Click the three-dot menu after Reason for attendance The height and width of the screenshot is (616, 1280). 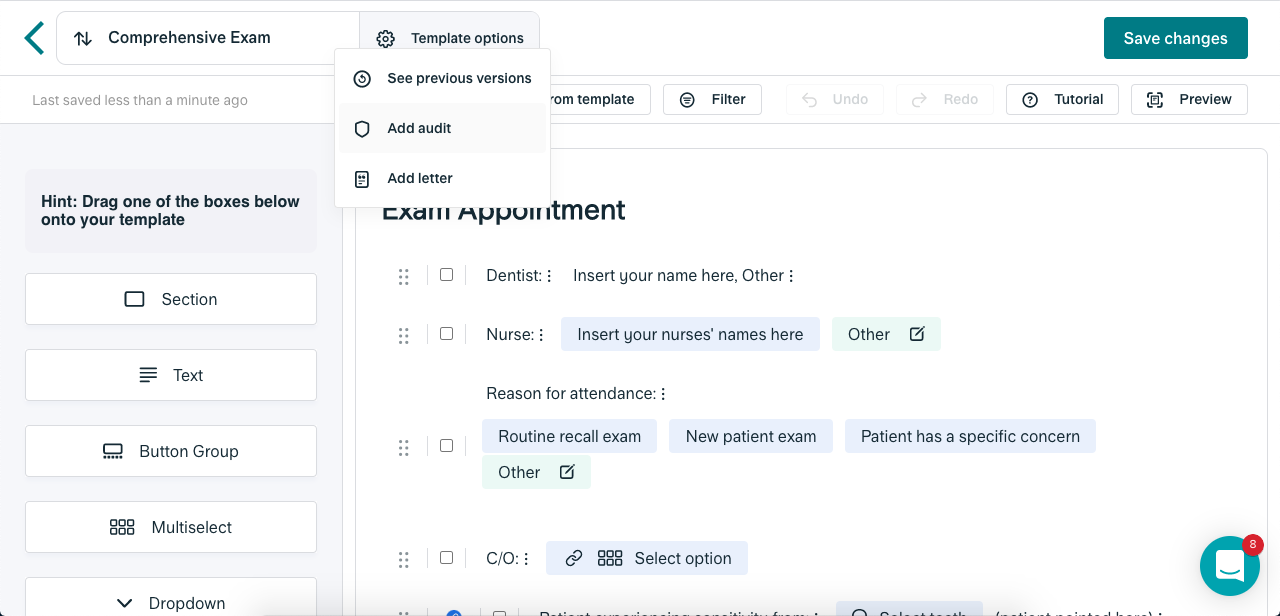(x=663, y=394)
